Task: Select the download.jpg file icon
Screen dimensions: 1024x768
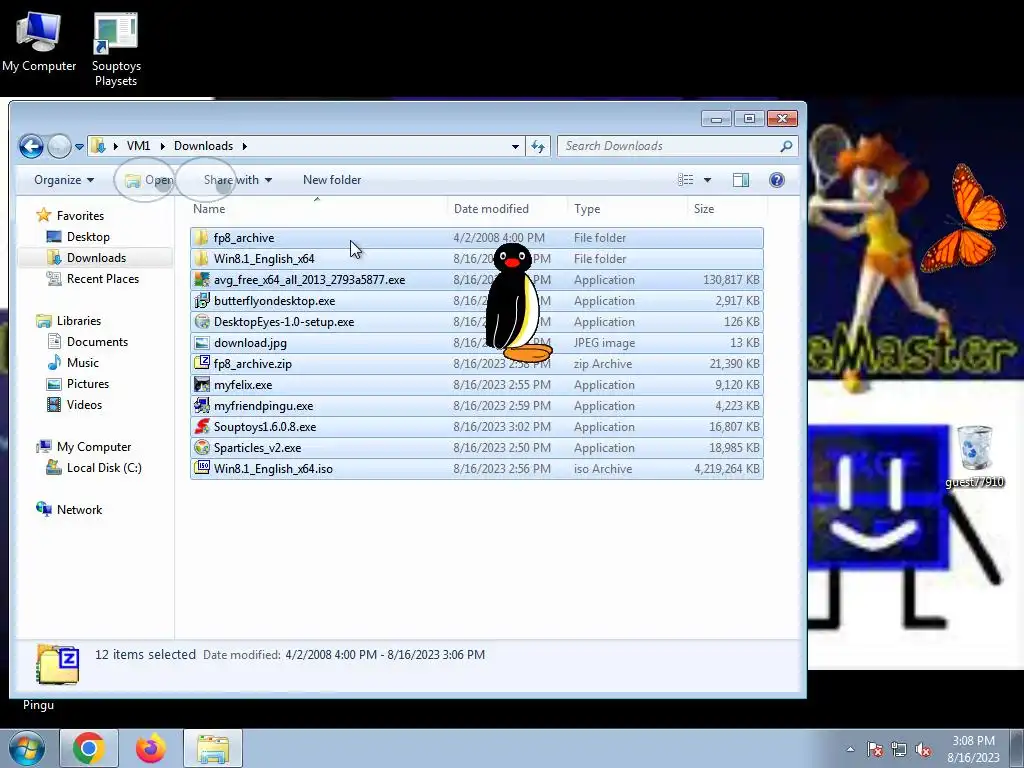Action: pos(202,343)
